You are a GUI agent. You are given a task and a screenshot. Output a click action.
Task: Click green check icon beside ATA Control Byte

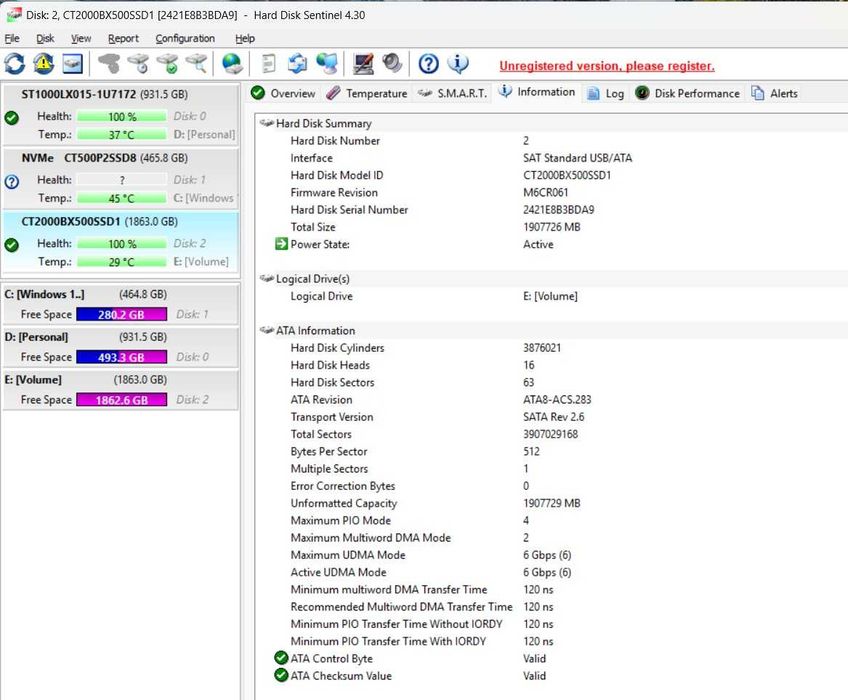coord(281,658)
